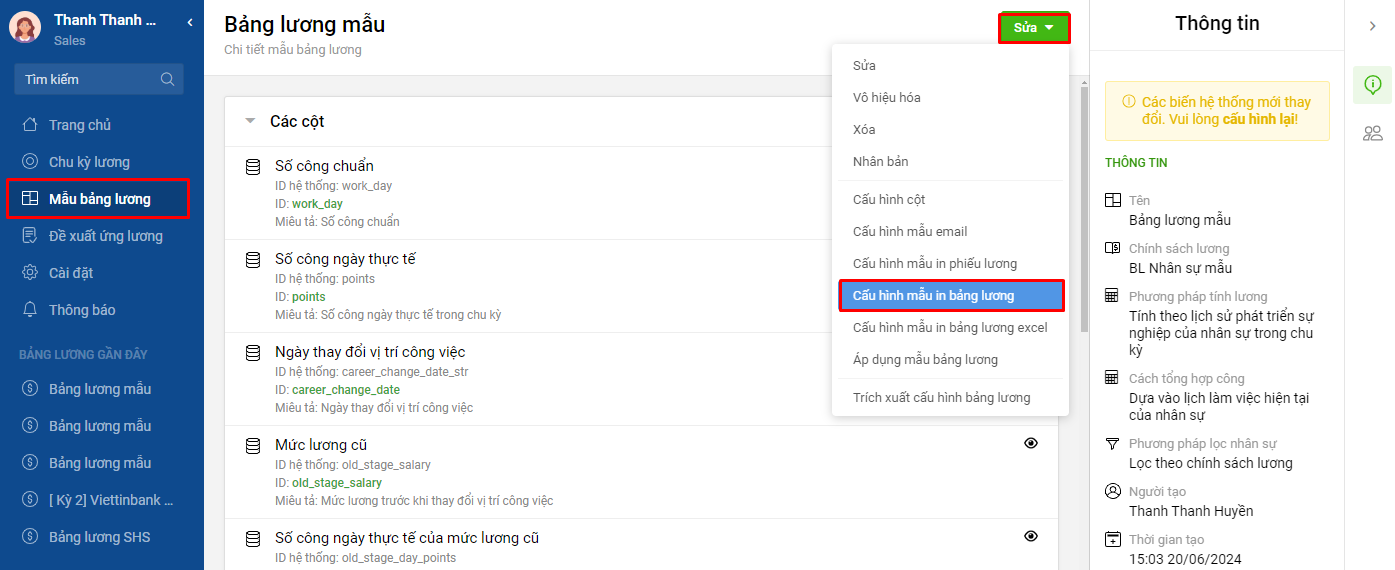Choose Áp dụng mẫu bảng lương
The image size is (1395, 570).
950,360
